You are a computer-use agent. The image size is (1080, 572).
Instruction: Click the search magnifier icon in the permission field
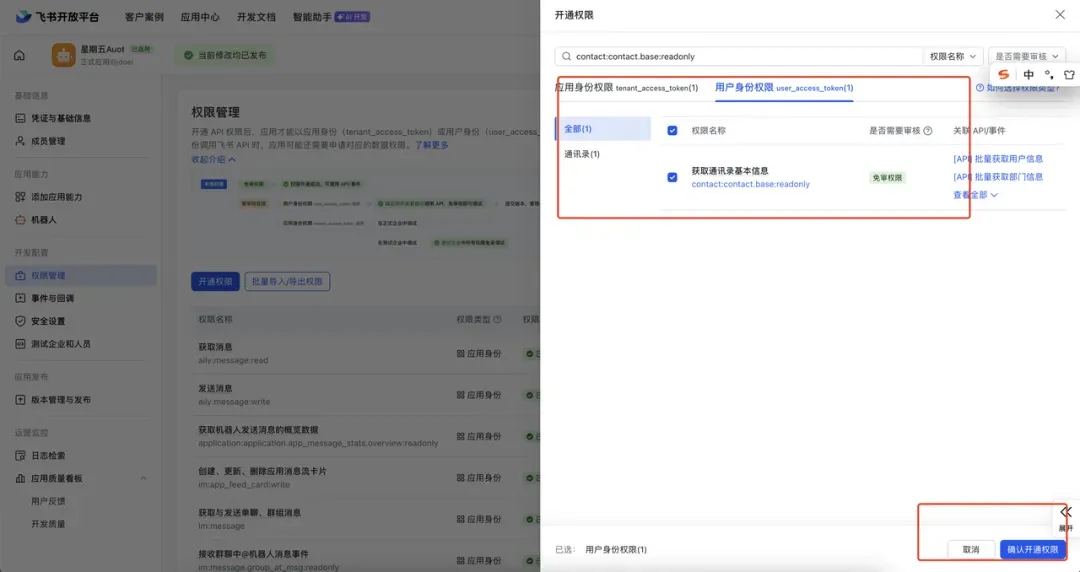click(566, 57)
